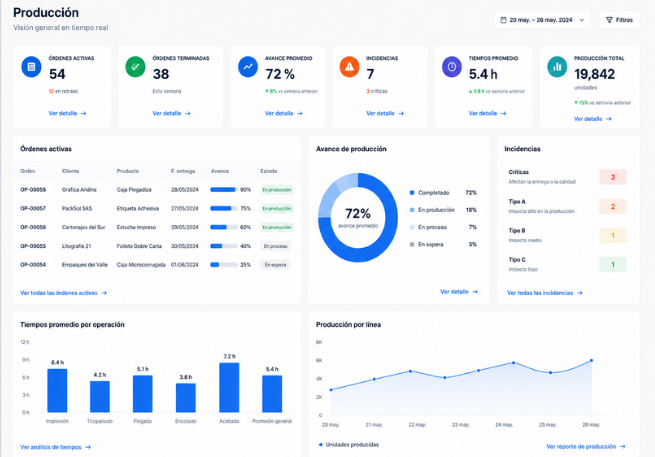Click the 40% progress bar for OP-00055

(x=223, y=246)
